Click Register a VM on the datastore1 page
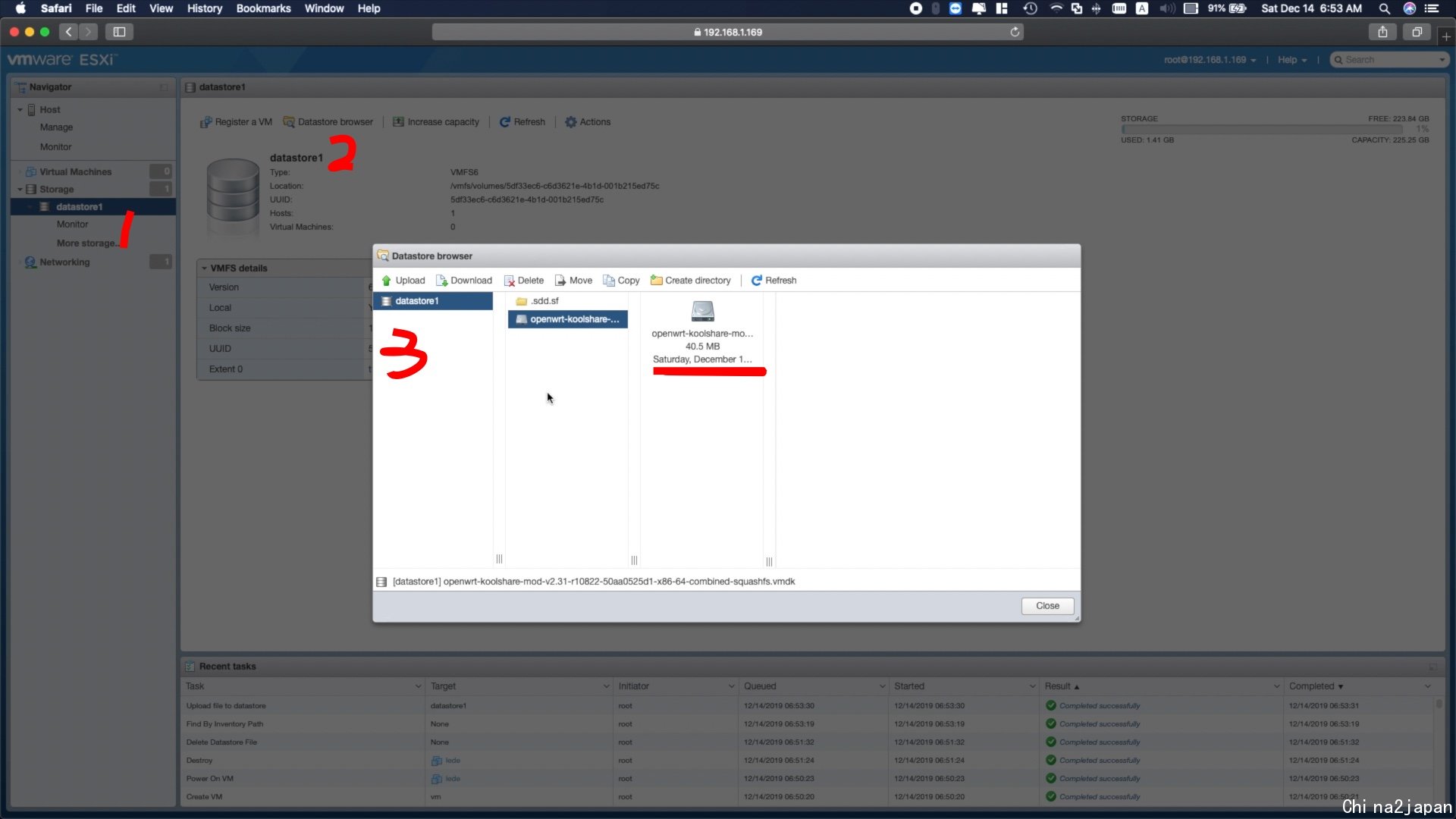Screen dimensions: 1456x819 (x=236, y=122)
